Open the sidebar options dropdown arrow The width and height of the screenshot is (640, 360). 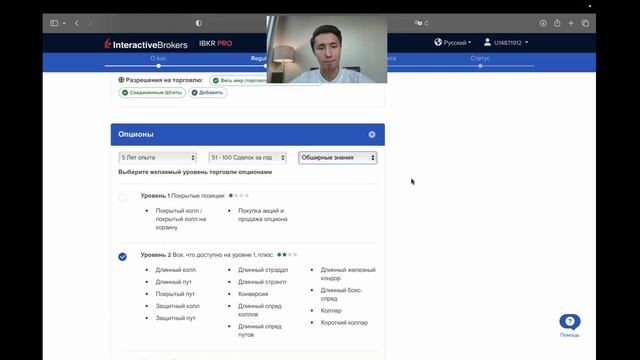point(64,24)
